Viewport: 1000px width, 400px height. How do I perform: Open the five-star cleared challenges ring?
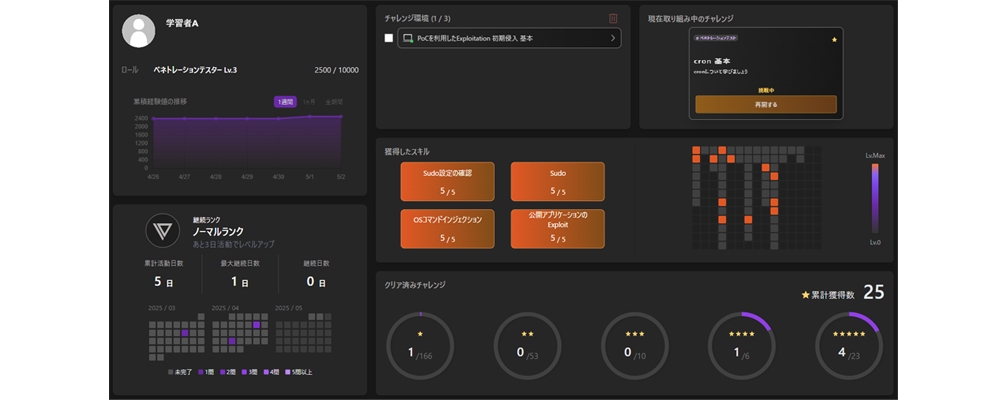coord(848,345)
